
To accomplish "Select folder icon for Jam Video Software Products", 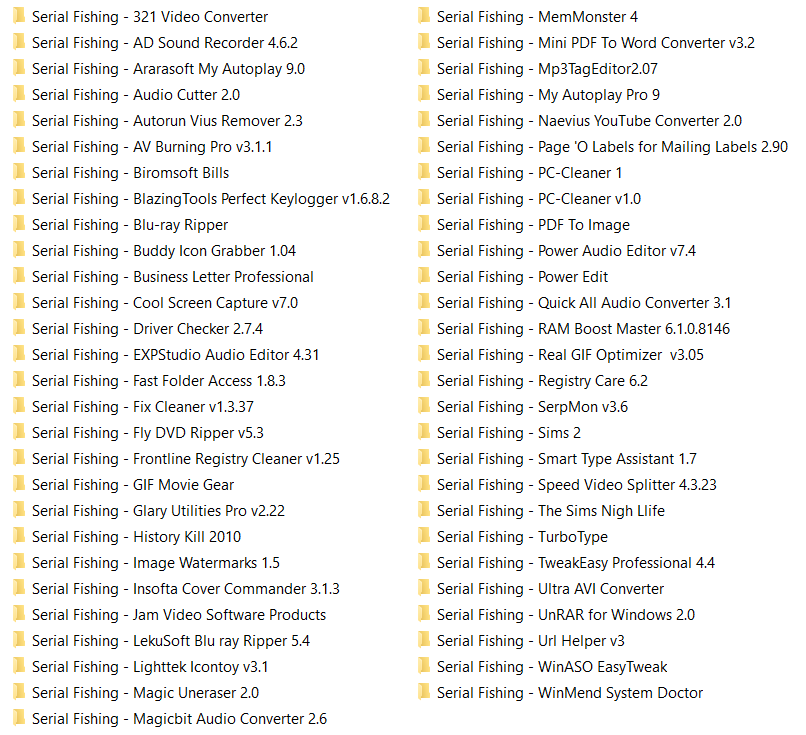I will click(x=19, y=614).
